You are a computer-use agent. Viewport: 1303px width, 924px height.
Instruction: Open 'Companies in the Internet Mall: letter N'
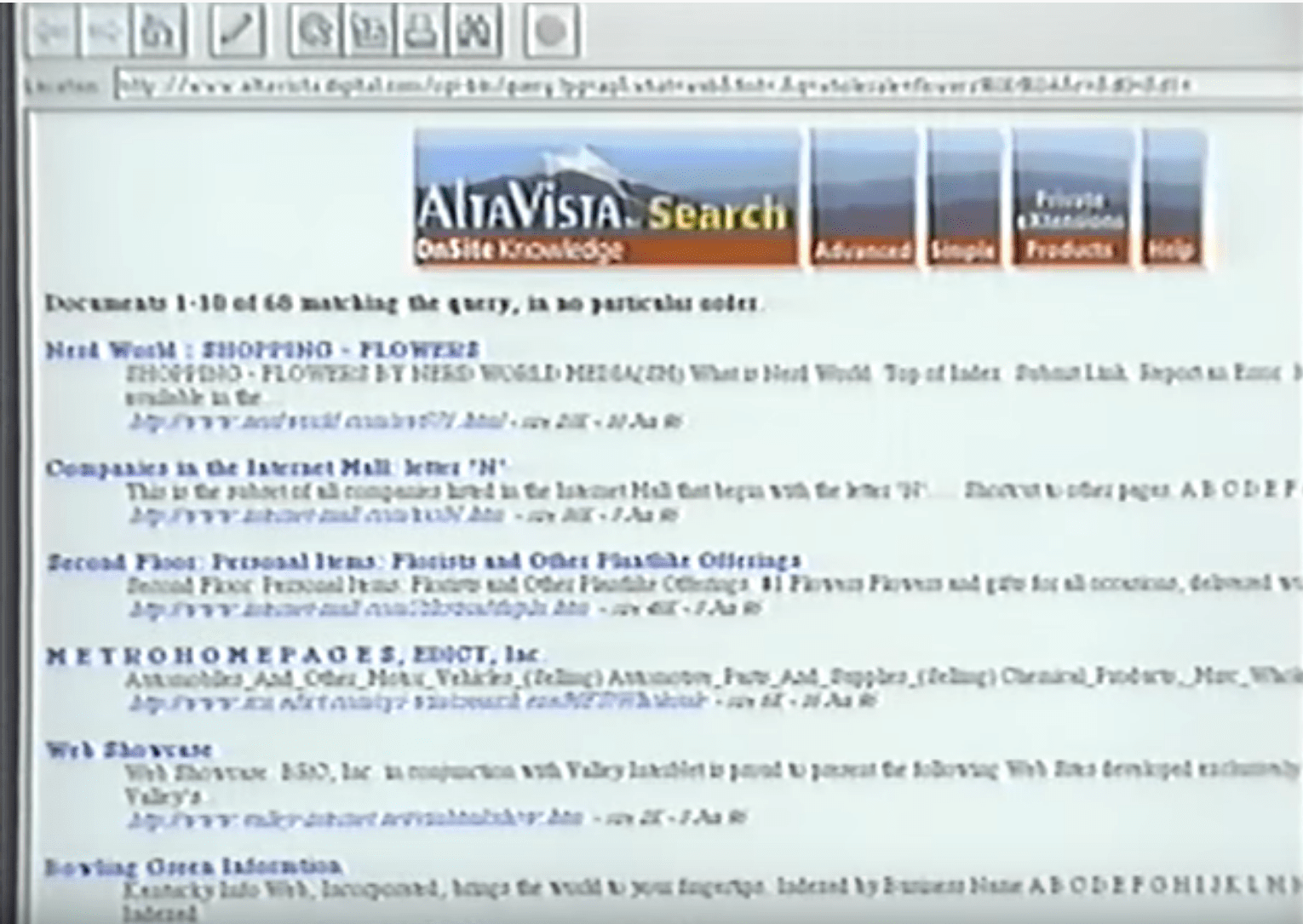click(276, 468)
